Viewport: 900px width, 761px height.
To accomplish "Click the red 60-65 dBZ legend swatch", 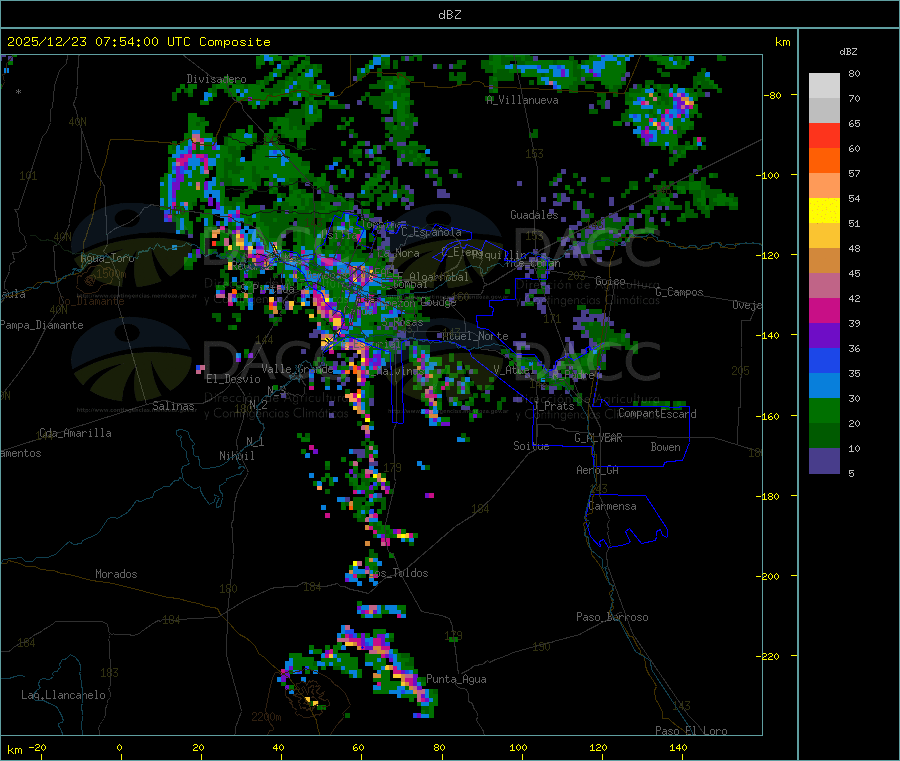I will point(824,135).
